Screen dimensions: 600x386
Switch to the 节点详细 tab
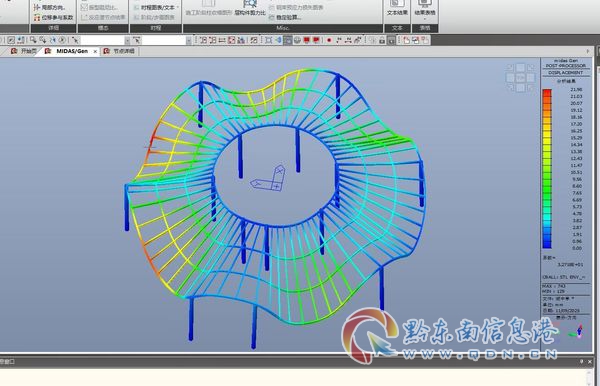click(119, 51)
